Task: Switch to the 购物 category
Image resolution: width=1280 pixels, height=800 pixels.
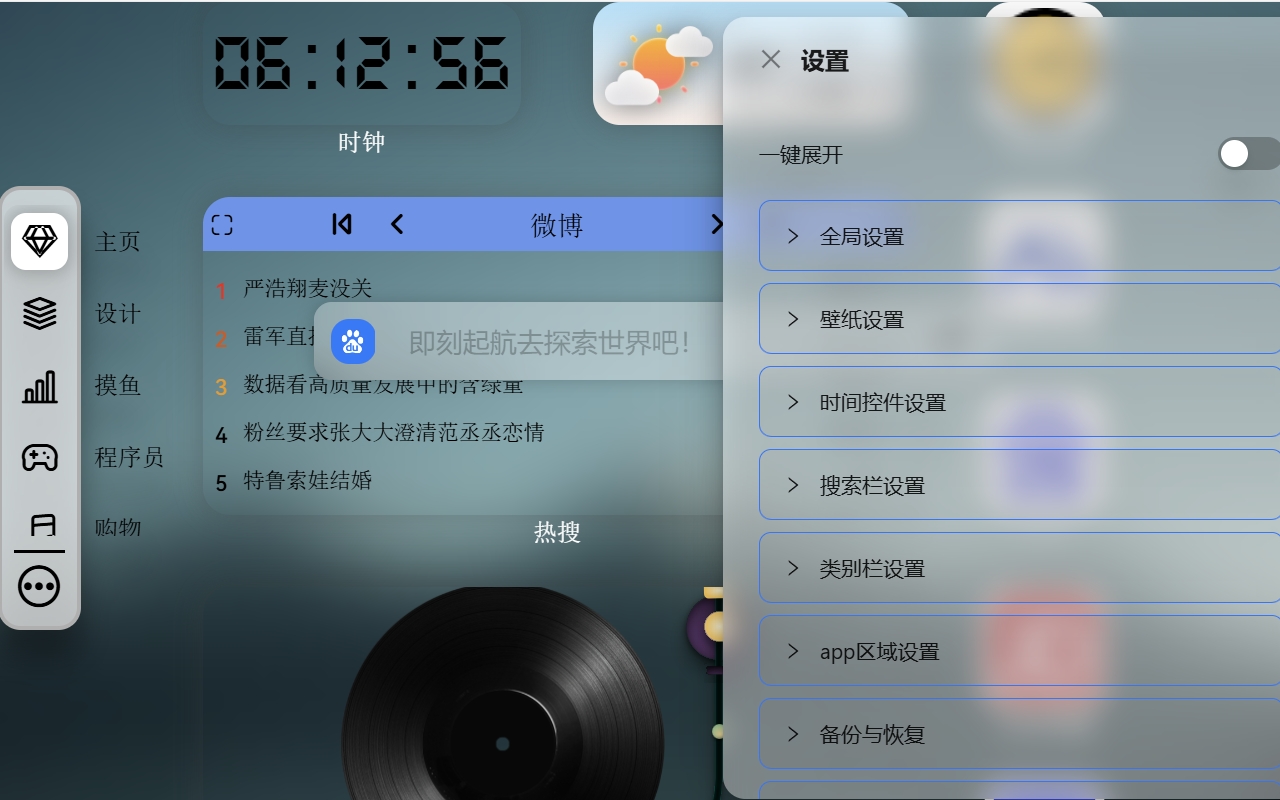Action: click(x=118, y=528)
